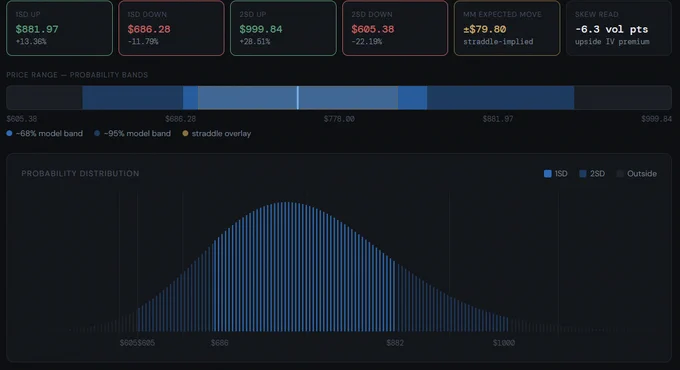Click the $686.28 label under the band bar
680x370 pixels.
pos(180,119)
